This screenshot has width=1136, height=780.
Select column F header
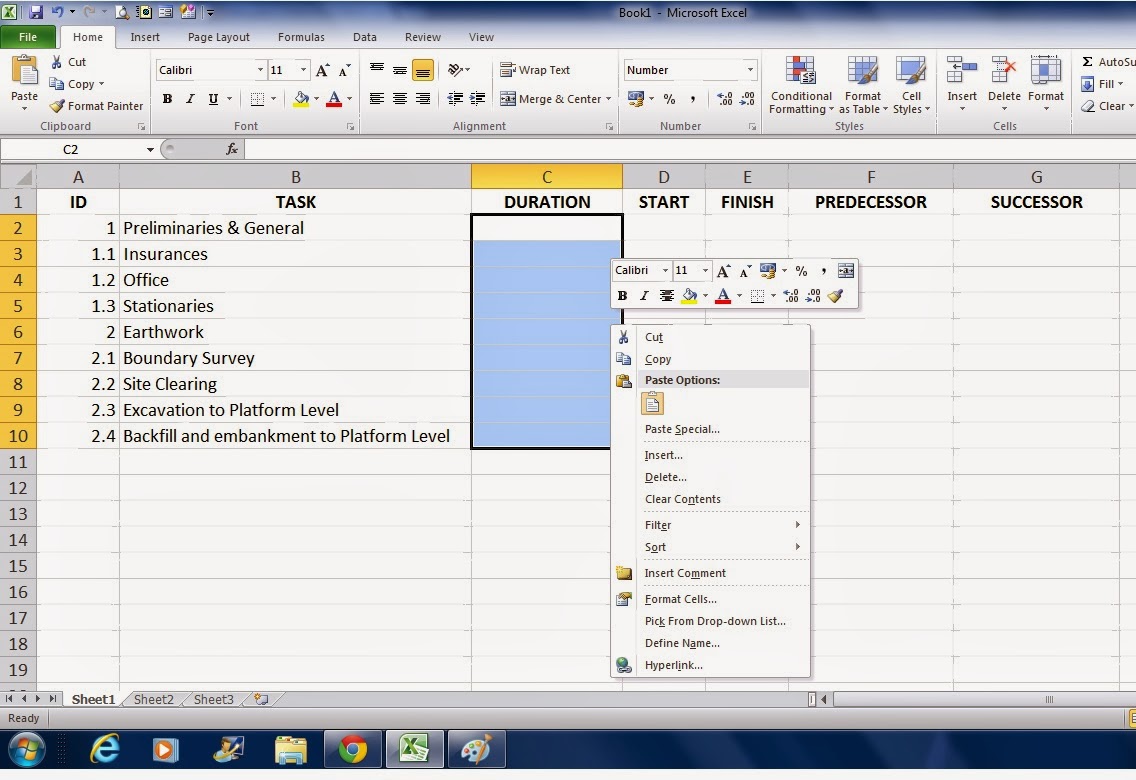tap(871, 177)
